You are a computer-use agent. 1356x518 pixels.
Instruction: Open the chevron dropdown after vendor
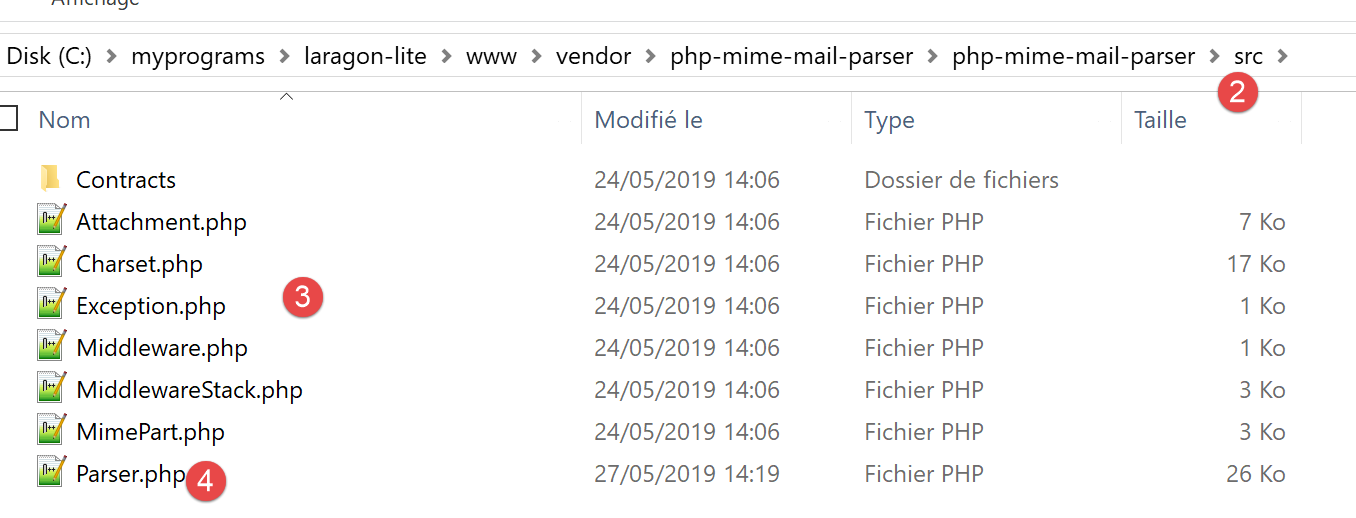pos(651,56)
